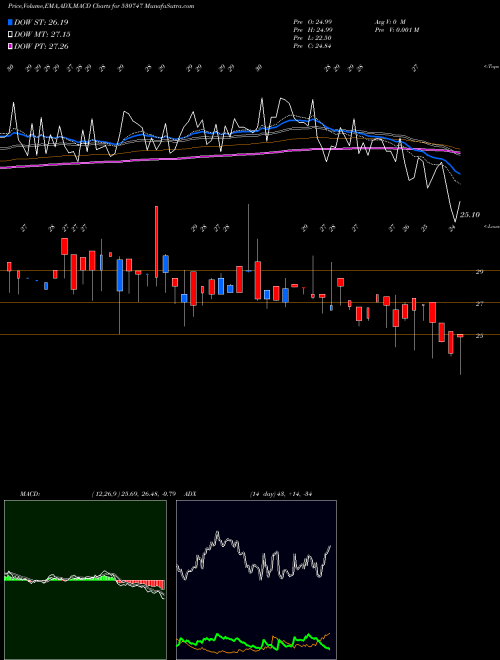Click the 25.10 last price label
500x660 pixels.
tap(470, 215)
